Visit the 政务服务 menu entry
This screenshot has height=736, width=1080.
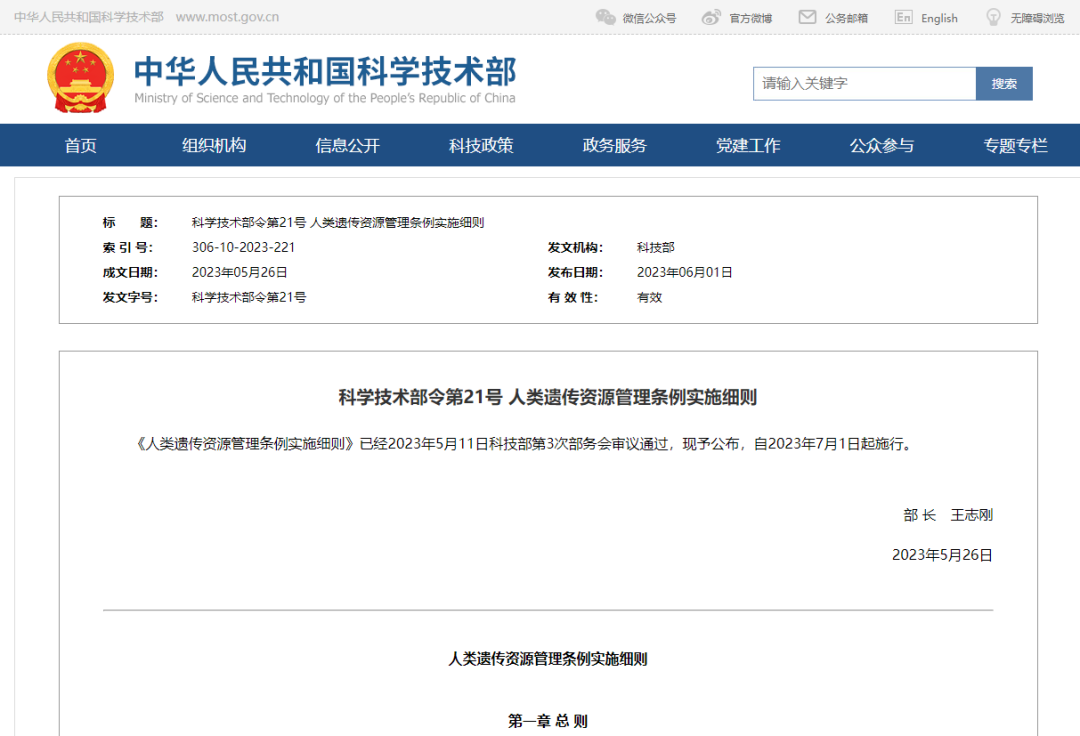[x=614, y=145]
